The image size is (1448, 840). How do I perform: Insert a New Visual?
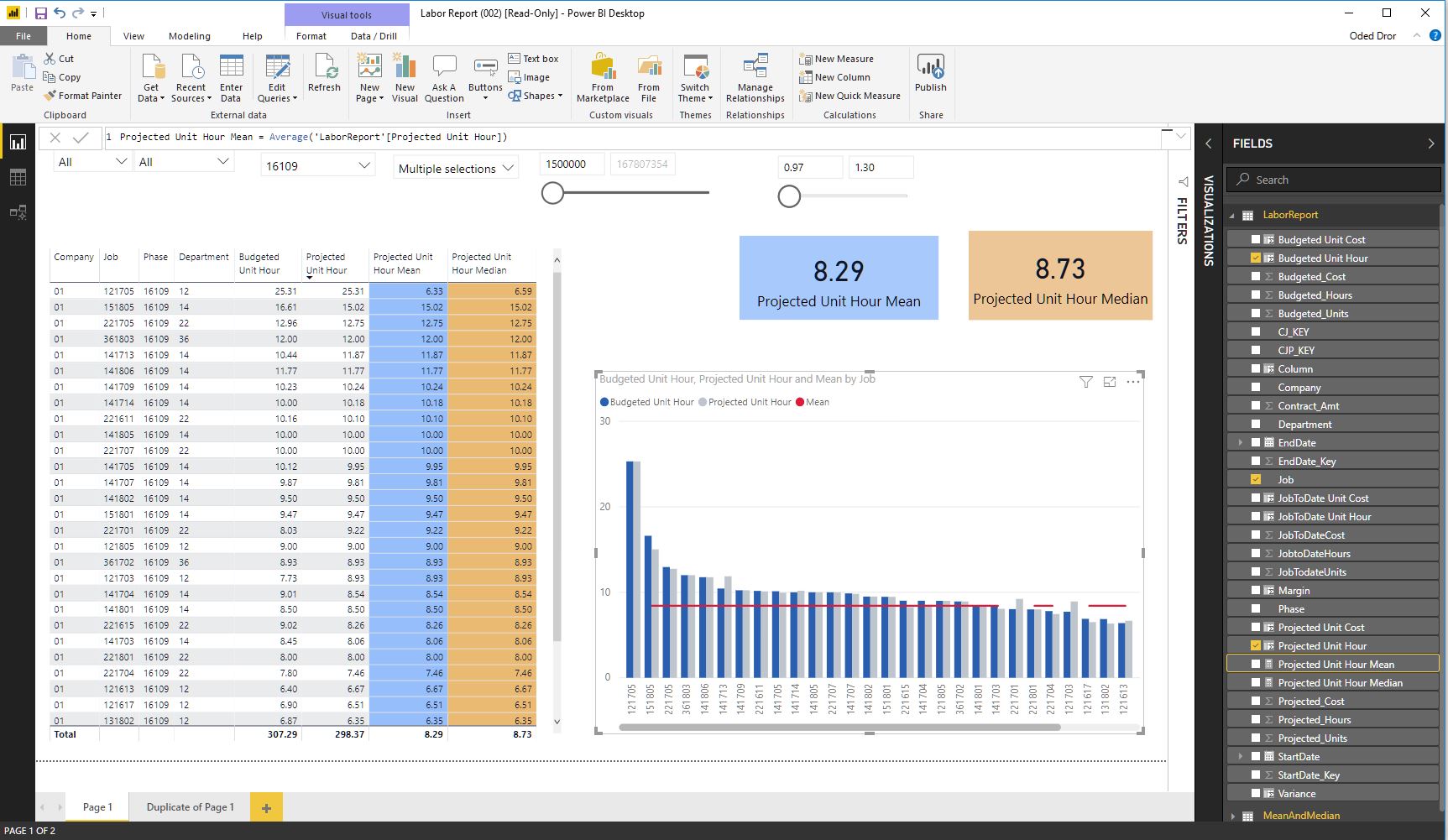(x=405, y=78)
